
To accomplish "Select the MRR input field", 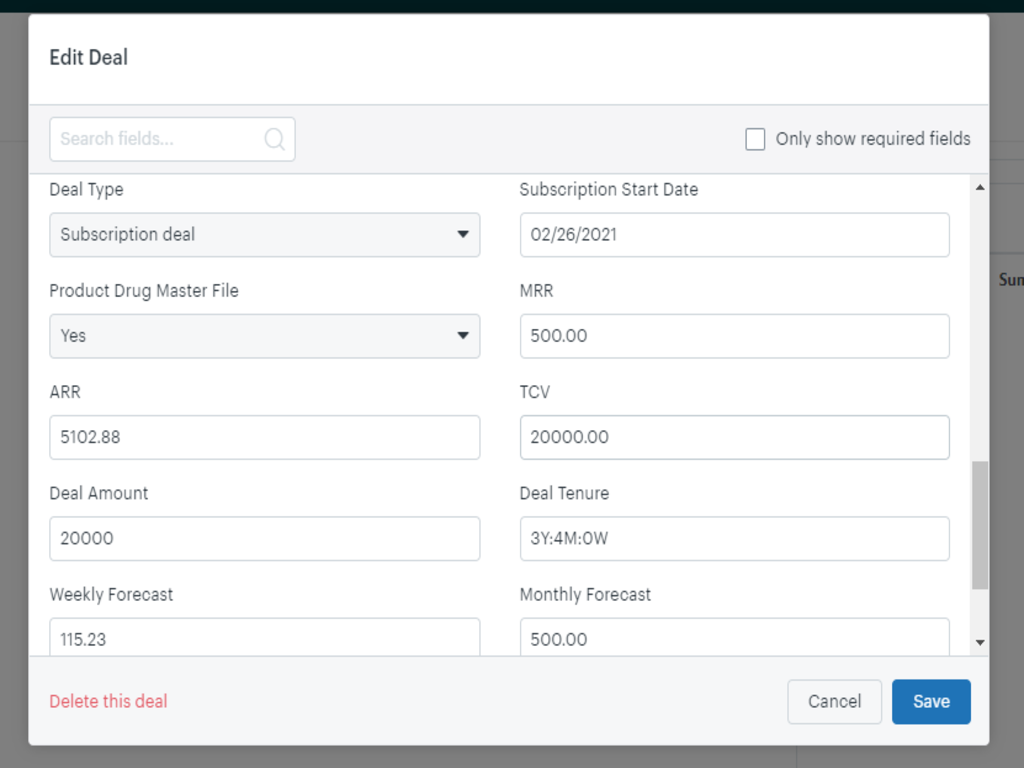I will pyautogui.click(x=734, y=336).
